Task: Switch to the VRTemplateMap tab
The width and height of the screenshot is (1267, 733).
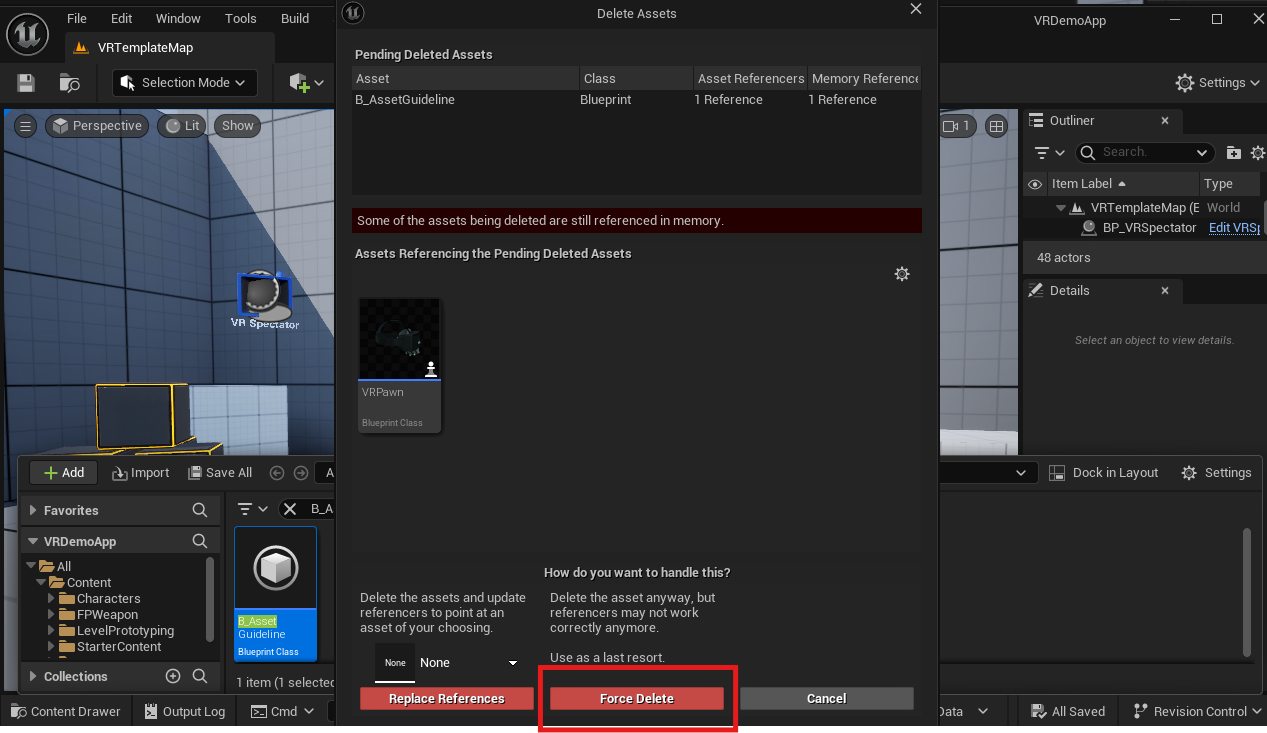Action: [x=144, y=48]
